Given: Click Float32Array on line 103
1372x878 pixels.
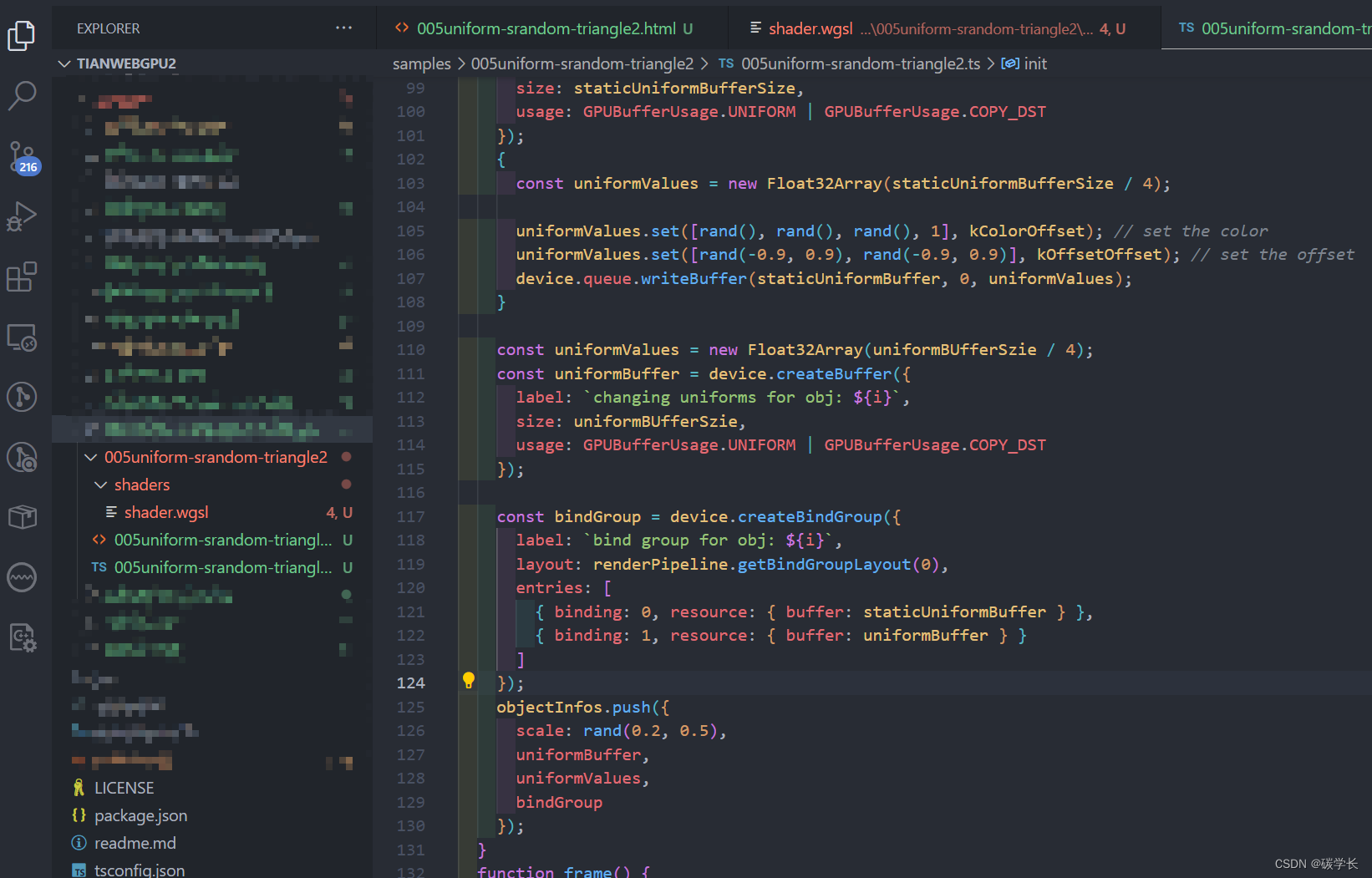Looking at the screenshot, I should click(825, 183).
